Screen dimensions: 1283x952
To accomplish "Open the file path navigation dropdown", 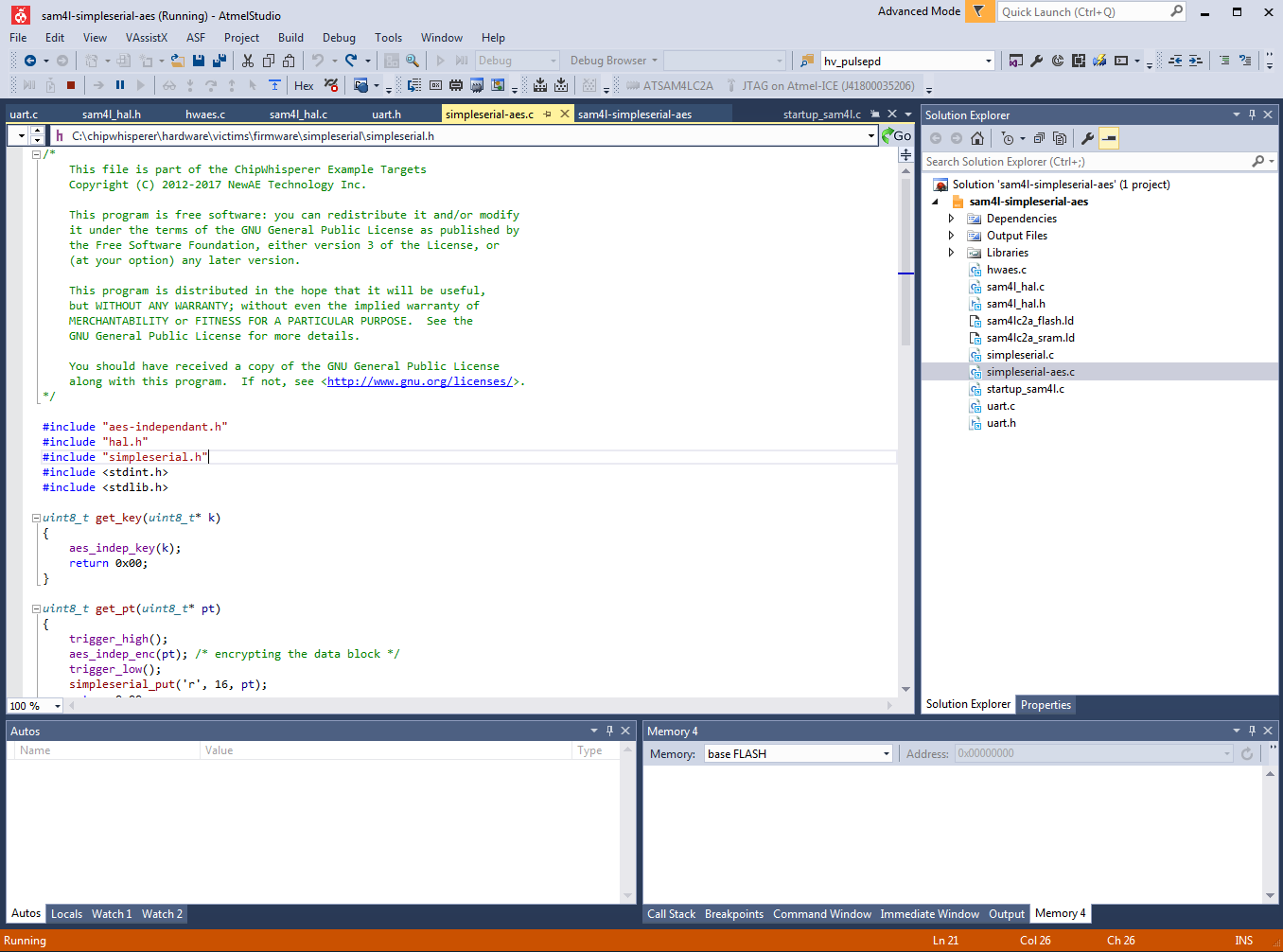I will point(871,136).
